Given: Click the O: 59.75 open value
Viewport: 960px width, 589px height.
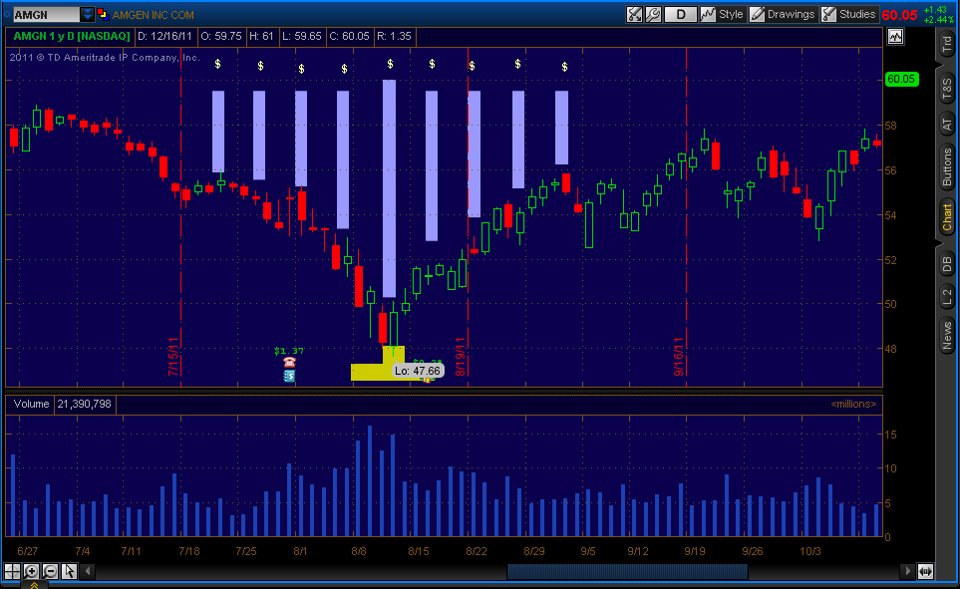Looking at the screenshot, I should pos(221,36).
